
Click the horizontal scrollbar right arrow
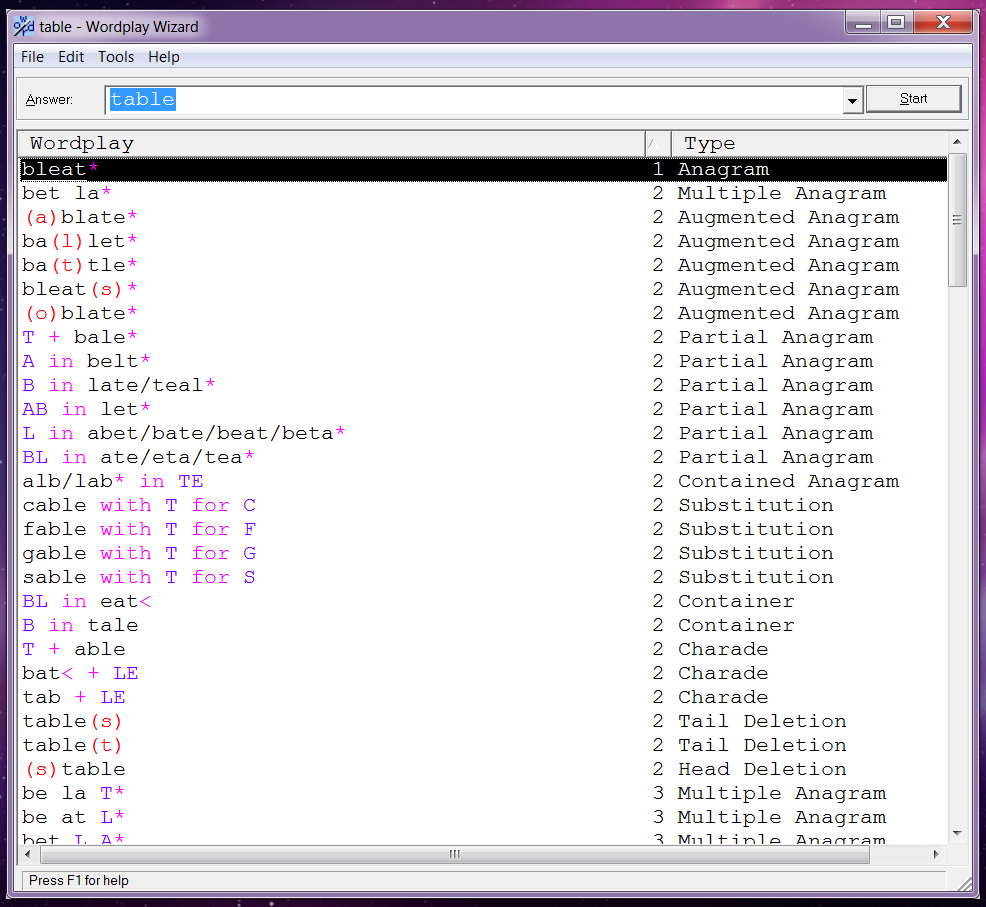(x=936, y=855)
